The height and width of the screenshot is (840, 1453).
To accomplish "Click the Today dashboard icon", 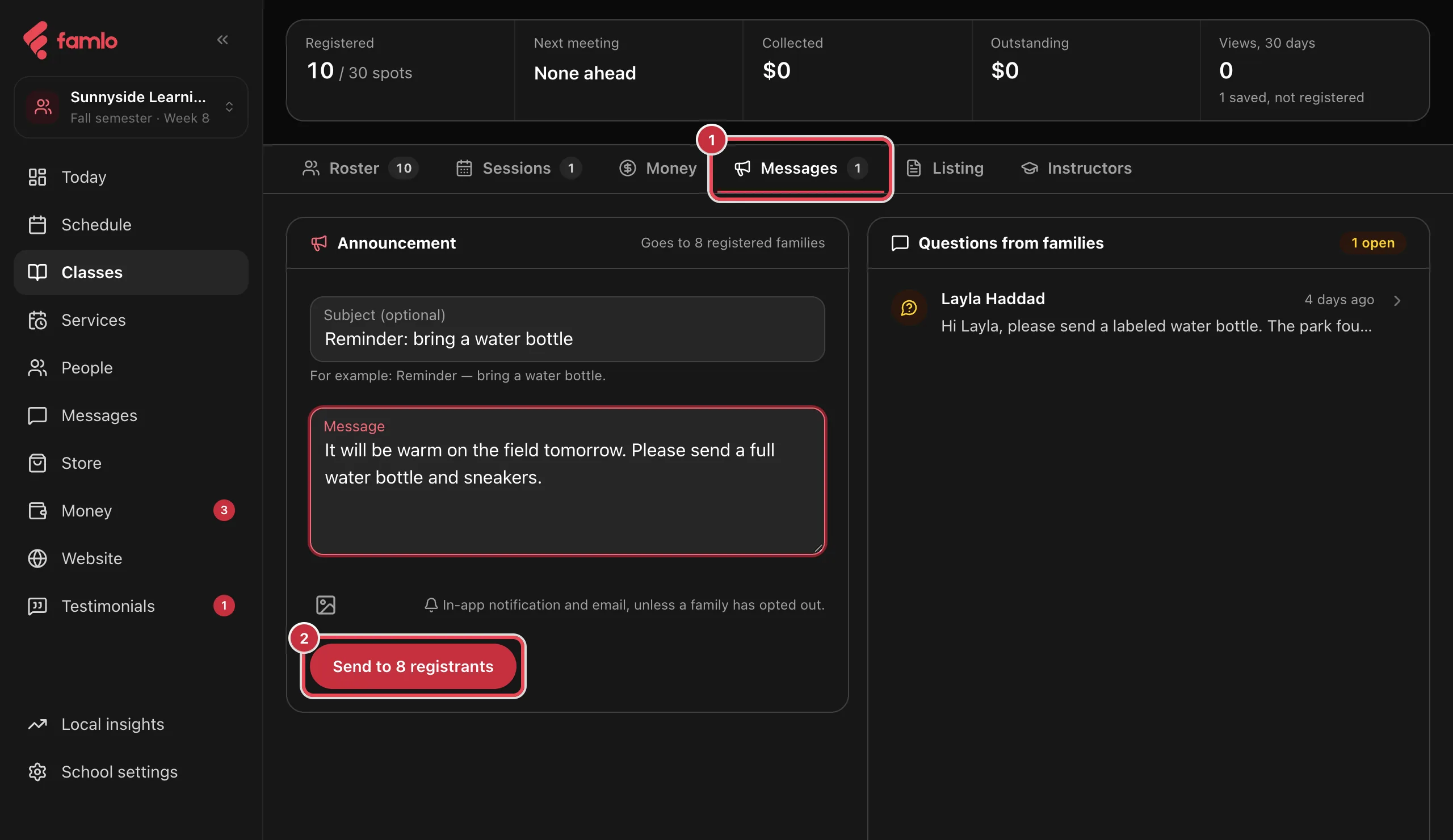I will (37, 177).
